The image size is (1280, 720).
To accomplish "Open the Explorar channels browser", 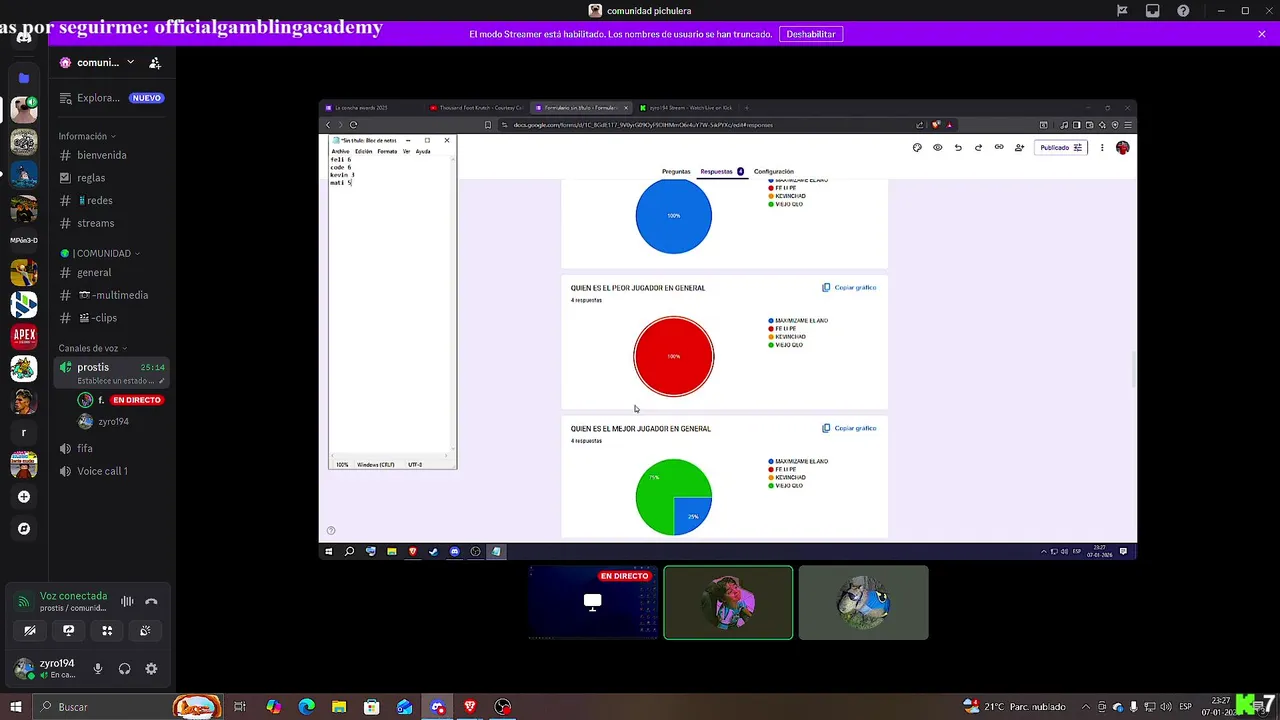I will 111,98.
